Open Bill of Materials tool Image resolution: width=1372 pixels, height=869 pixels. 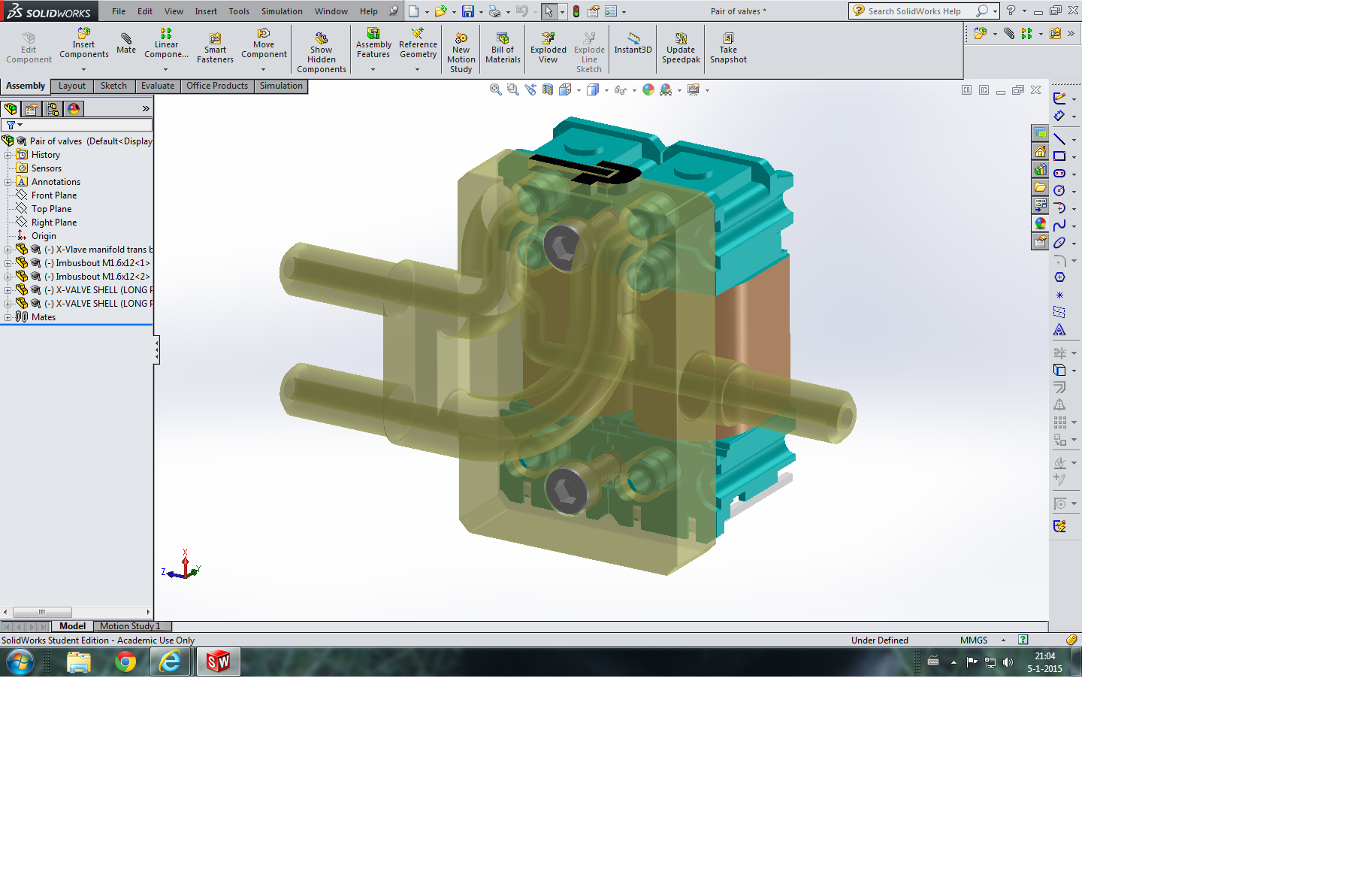pos(503,48)
